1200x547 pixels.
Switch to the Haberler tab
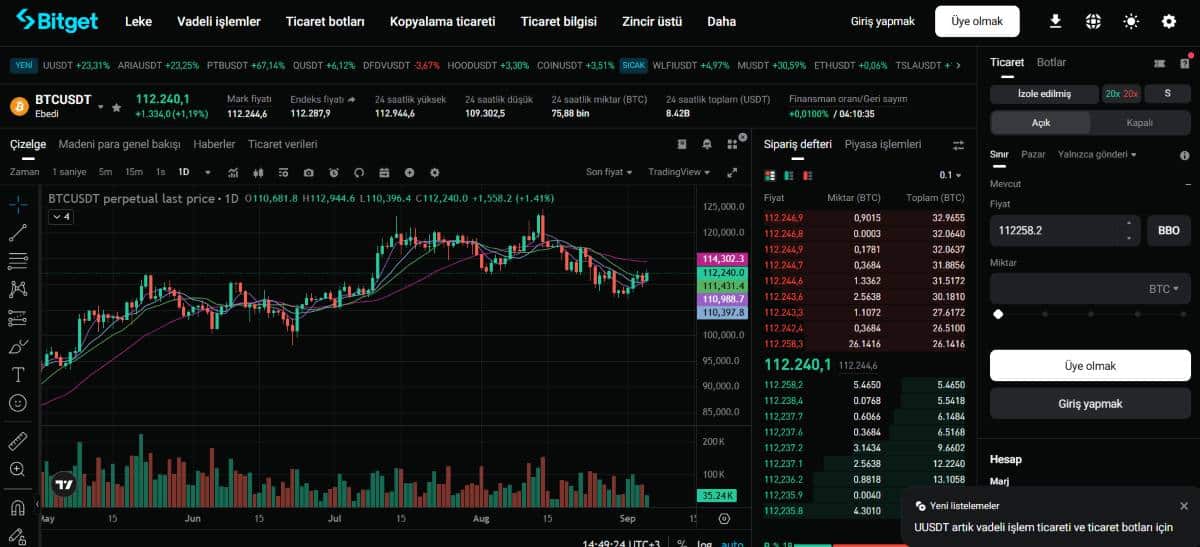(x=214, y=144)
